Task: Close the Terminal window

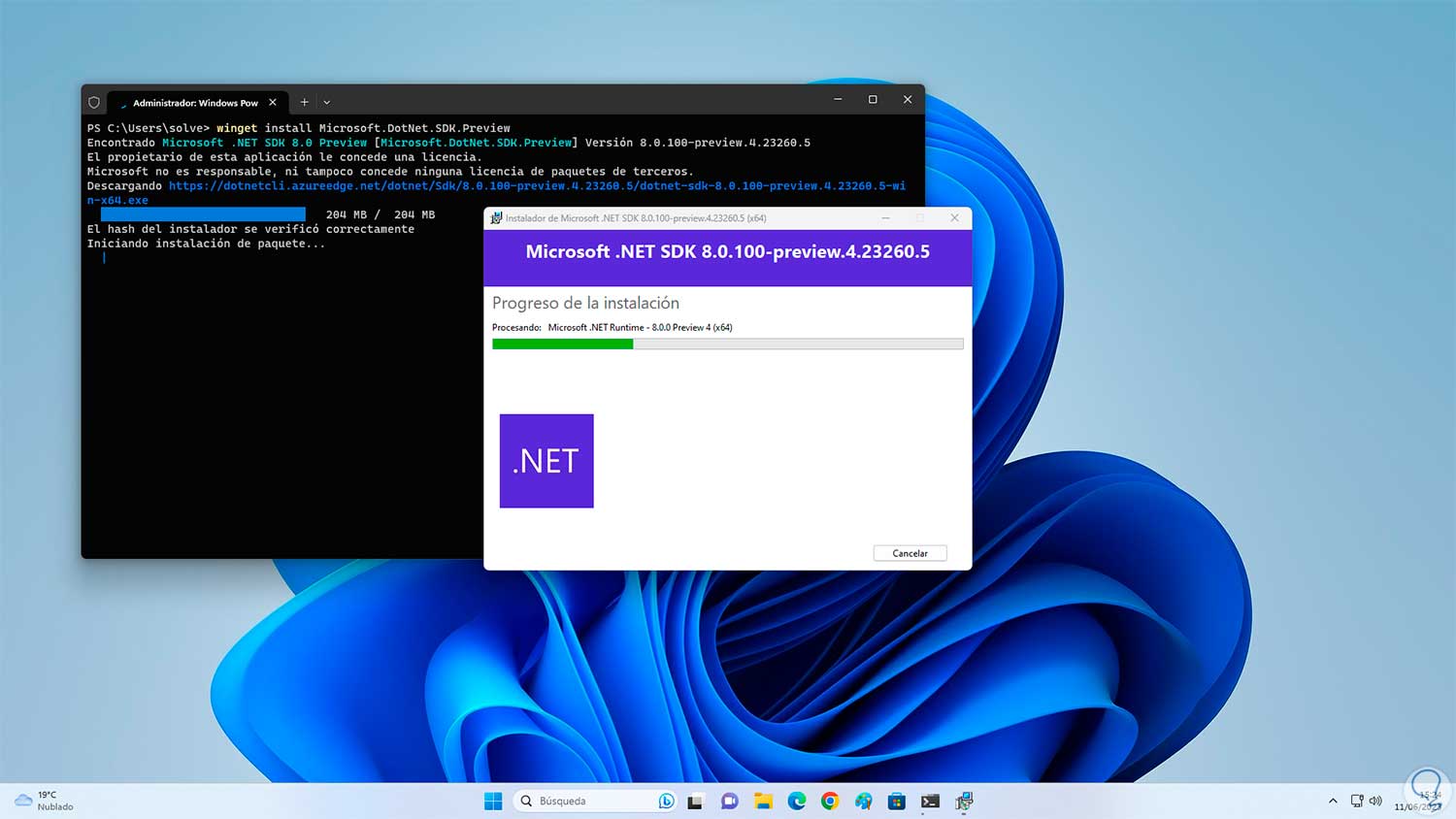Action: tap(908, 99)
